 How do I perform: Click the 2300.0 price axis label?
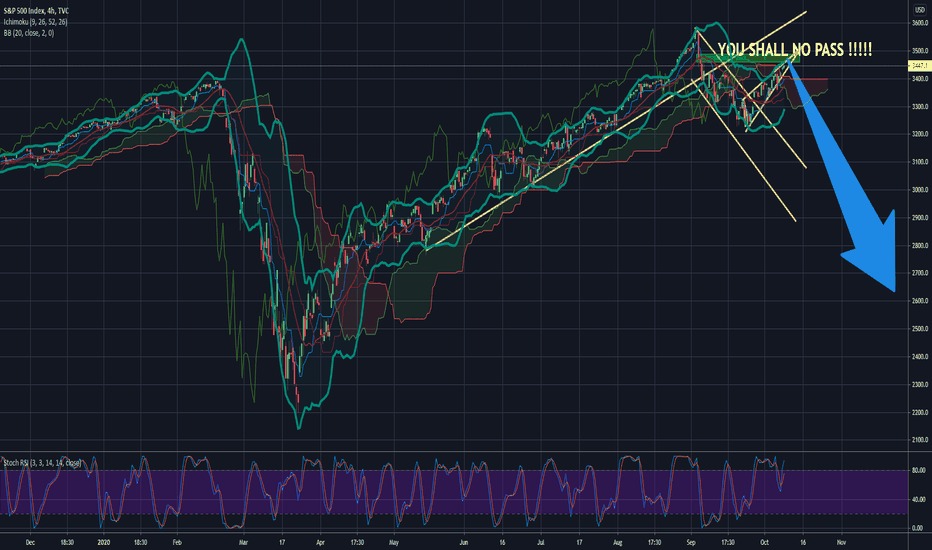(x=920, y=385)
